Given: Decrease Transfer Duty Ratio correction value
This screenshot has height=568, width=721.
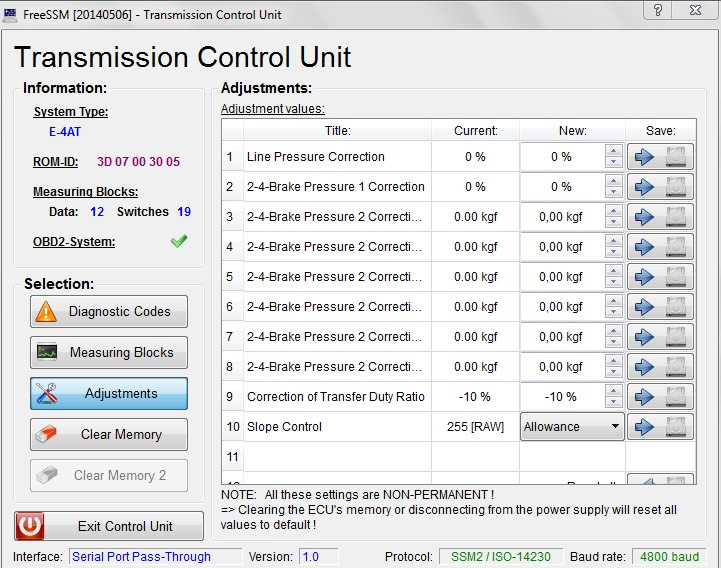Looking at the screenshot, I should pos(613,402).
